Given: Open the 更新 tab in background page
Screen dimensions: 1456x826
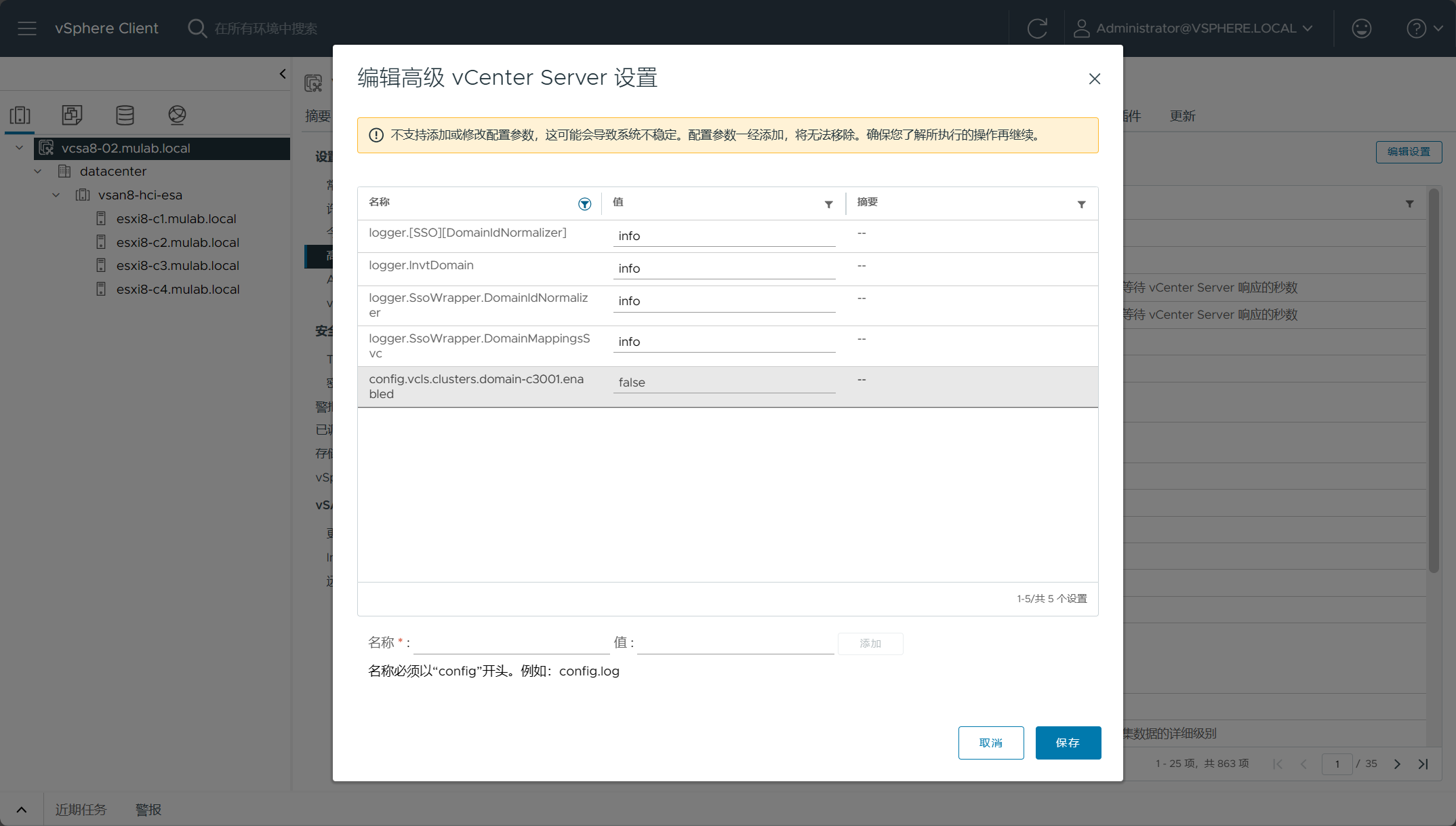Looking at the screenshot, I should point(1182,116).
